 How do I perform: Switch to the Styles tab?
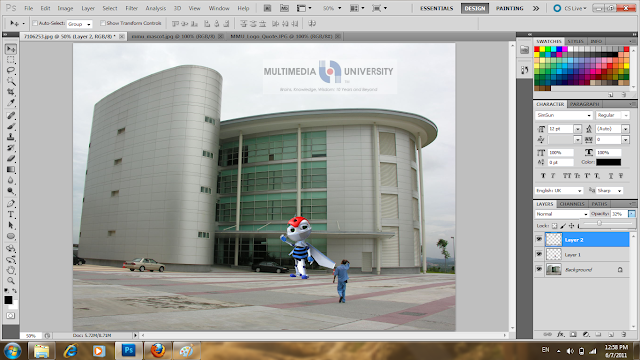tap(576, 41)
